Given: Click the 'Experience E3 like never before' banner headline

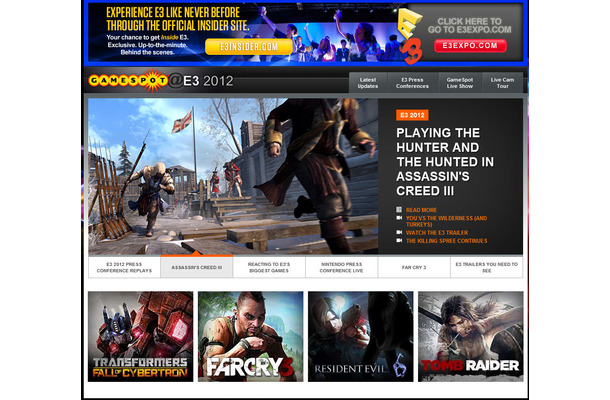Looking at the screenshot, I should 178,19.
